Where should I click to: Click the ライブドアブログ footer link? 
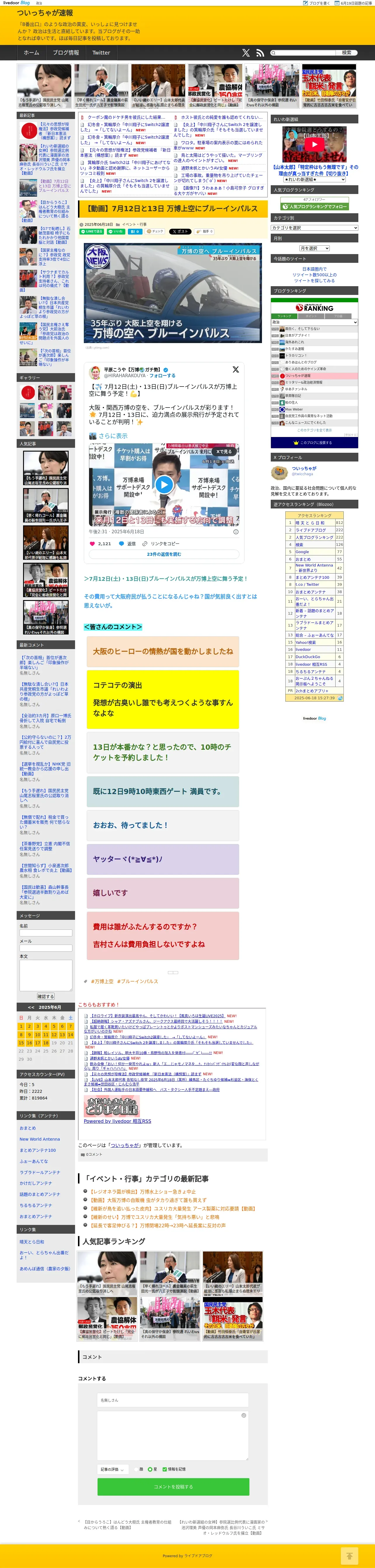coord(198,1556)
